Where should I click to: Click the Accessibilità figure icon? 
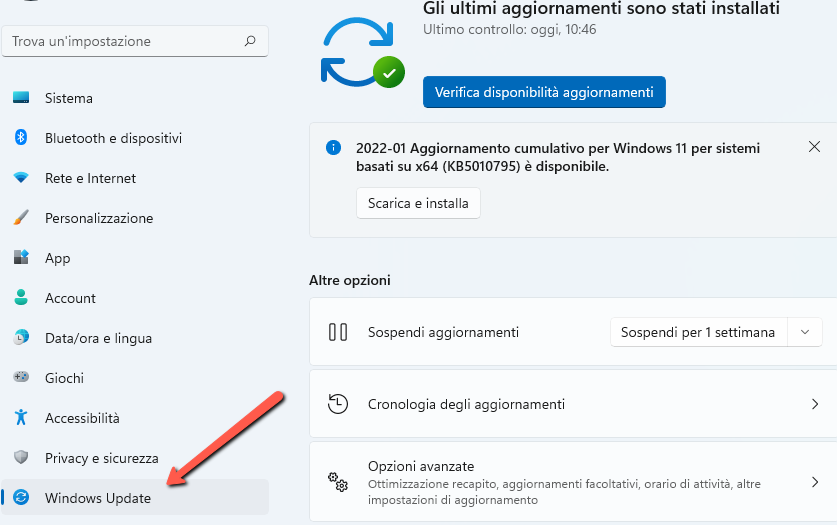pyautogui.click(x=21, y=418)
